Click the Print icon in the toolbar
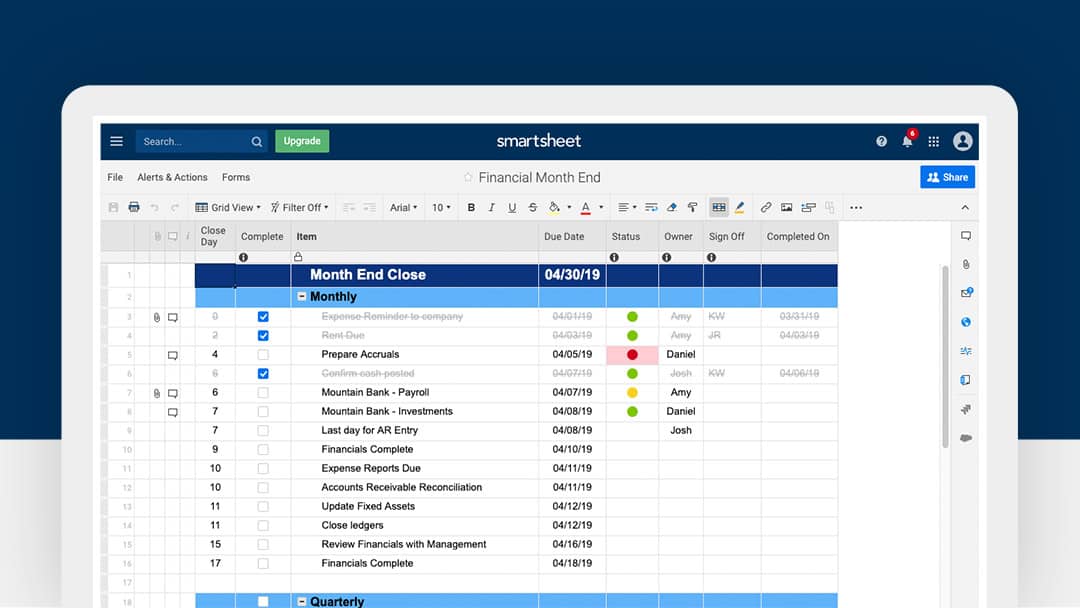This screenshot has height=608, width=1080. tap(133, 207)
